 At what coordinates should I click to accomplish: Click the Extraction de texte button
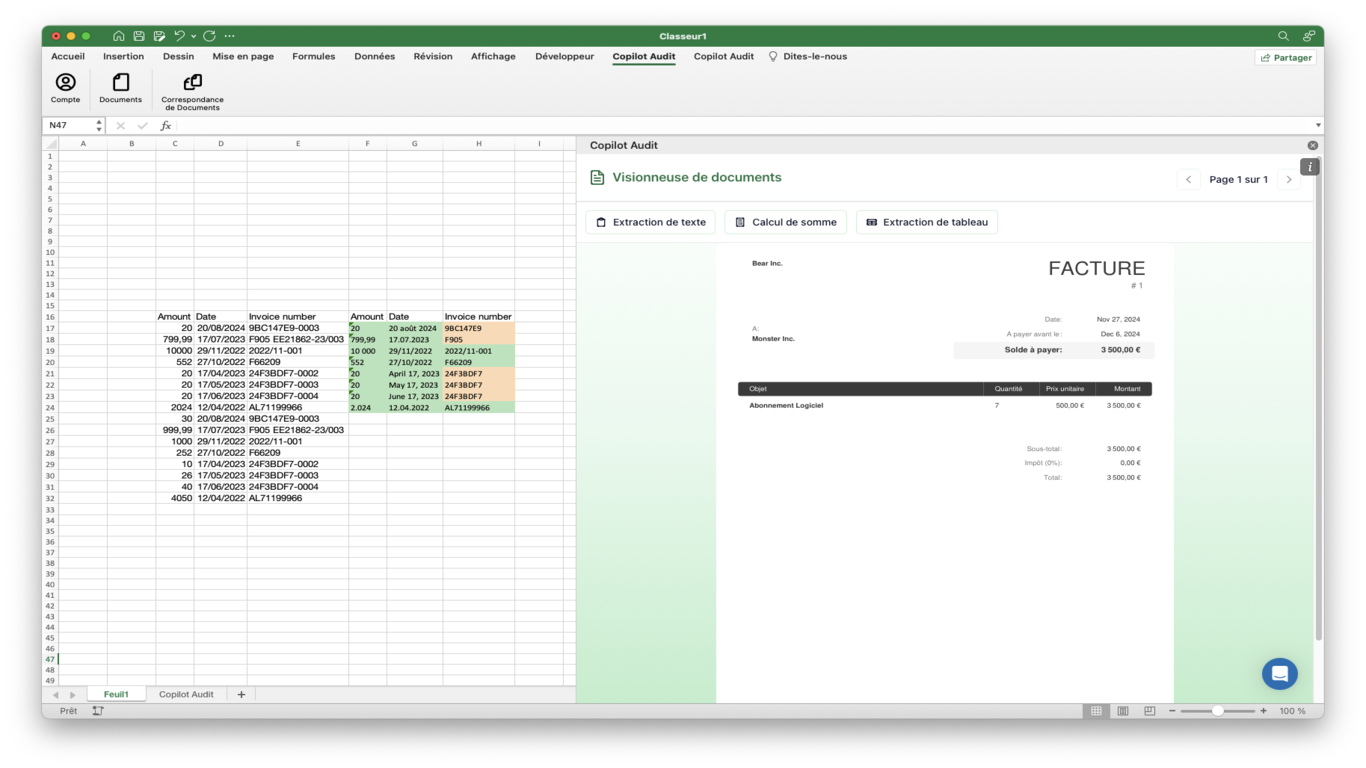650,222
